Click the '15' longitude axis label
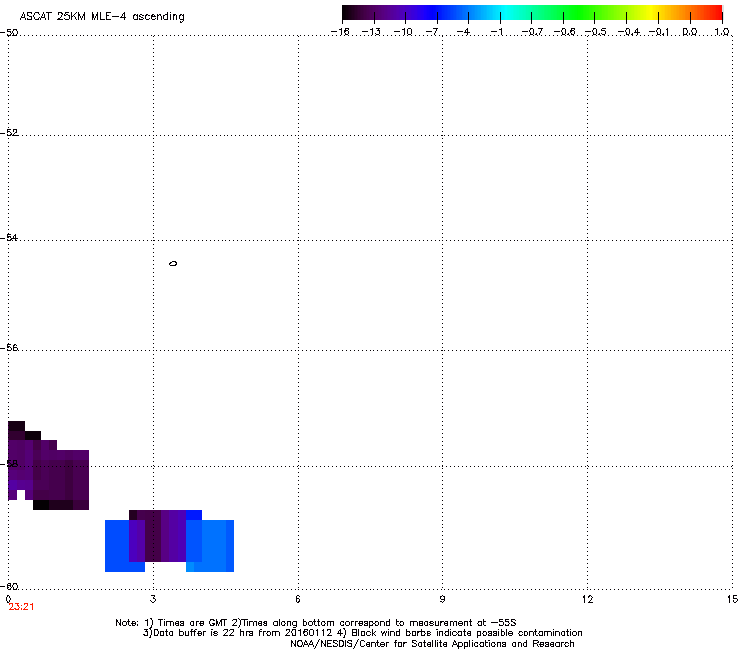Viewport: 740px width, 650px height. [x=732, y=599]
